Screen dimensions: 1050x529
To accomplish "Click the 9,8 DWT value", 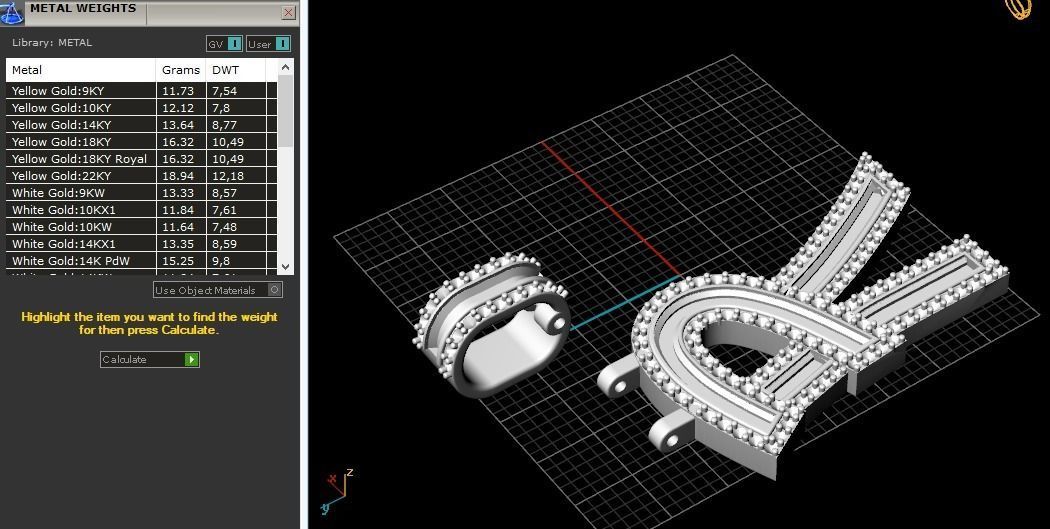I will [221, 261].
